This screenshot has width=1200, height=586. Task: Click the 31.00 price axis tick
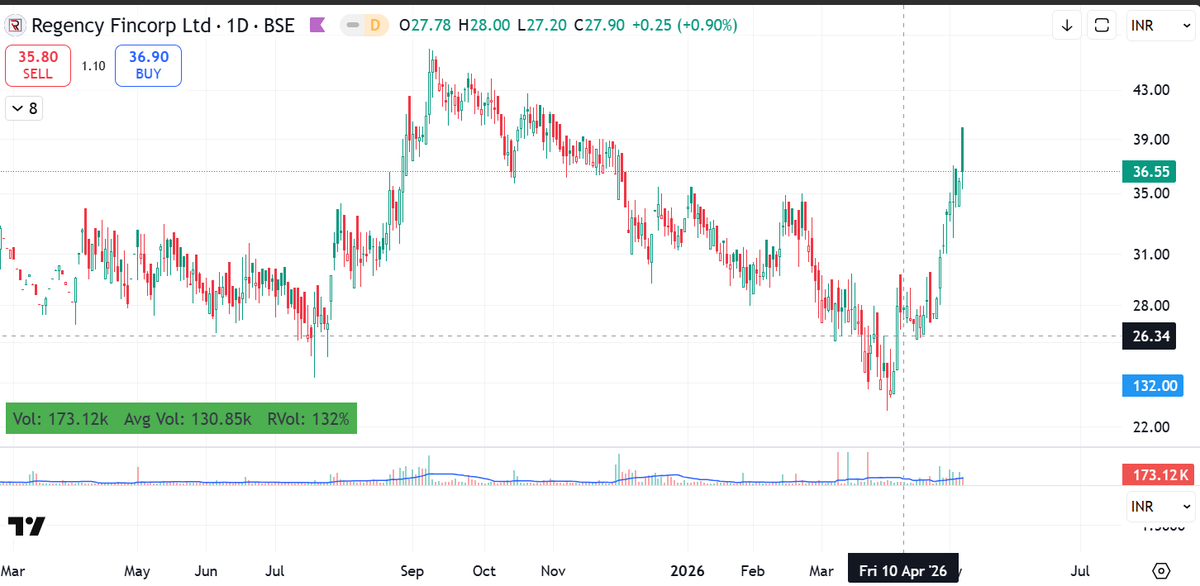pyautogui.click(x=1149, y=255)
